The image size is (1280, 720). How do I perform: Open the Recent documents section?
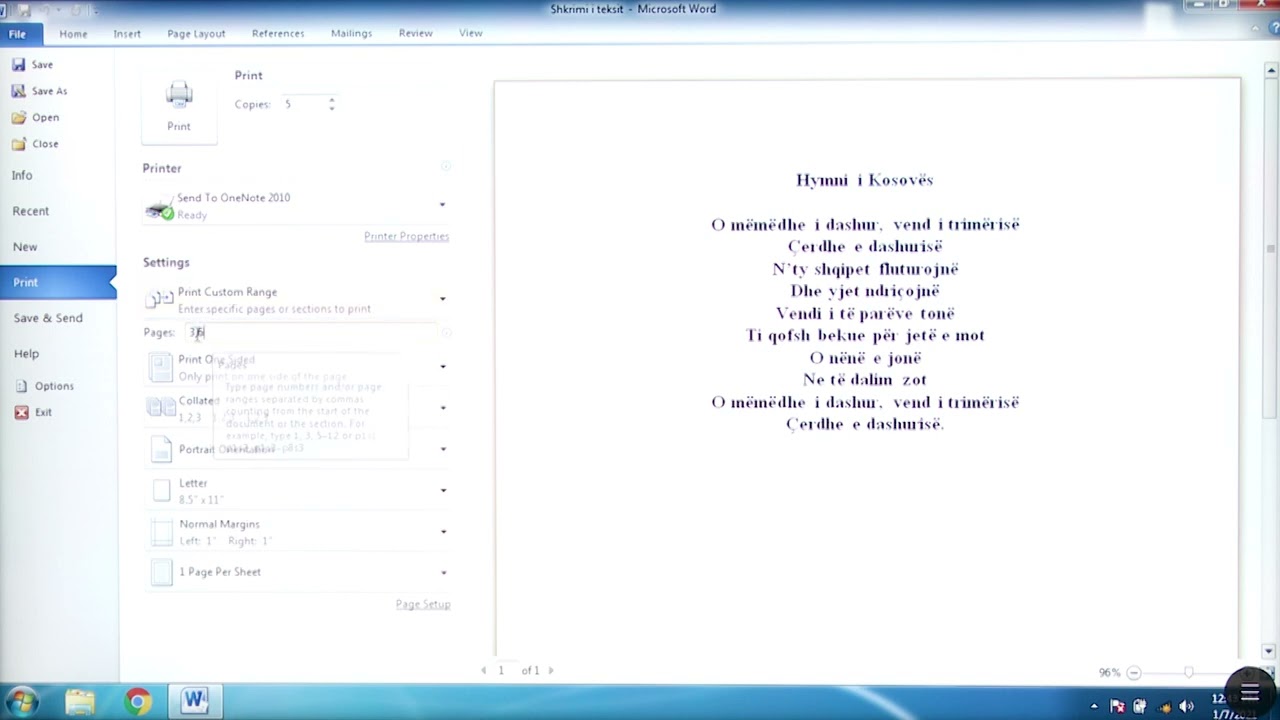tap(30, 211)
